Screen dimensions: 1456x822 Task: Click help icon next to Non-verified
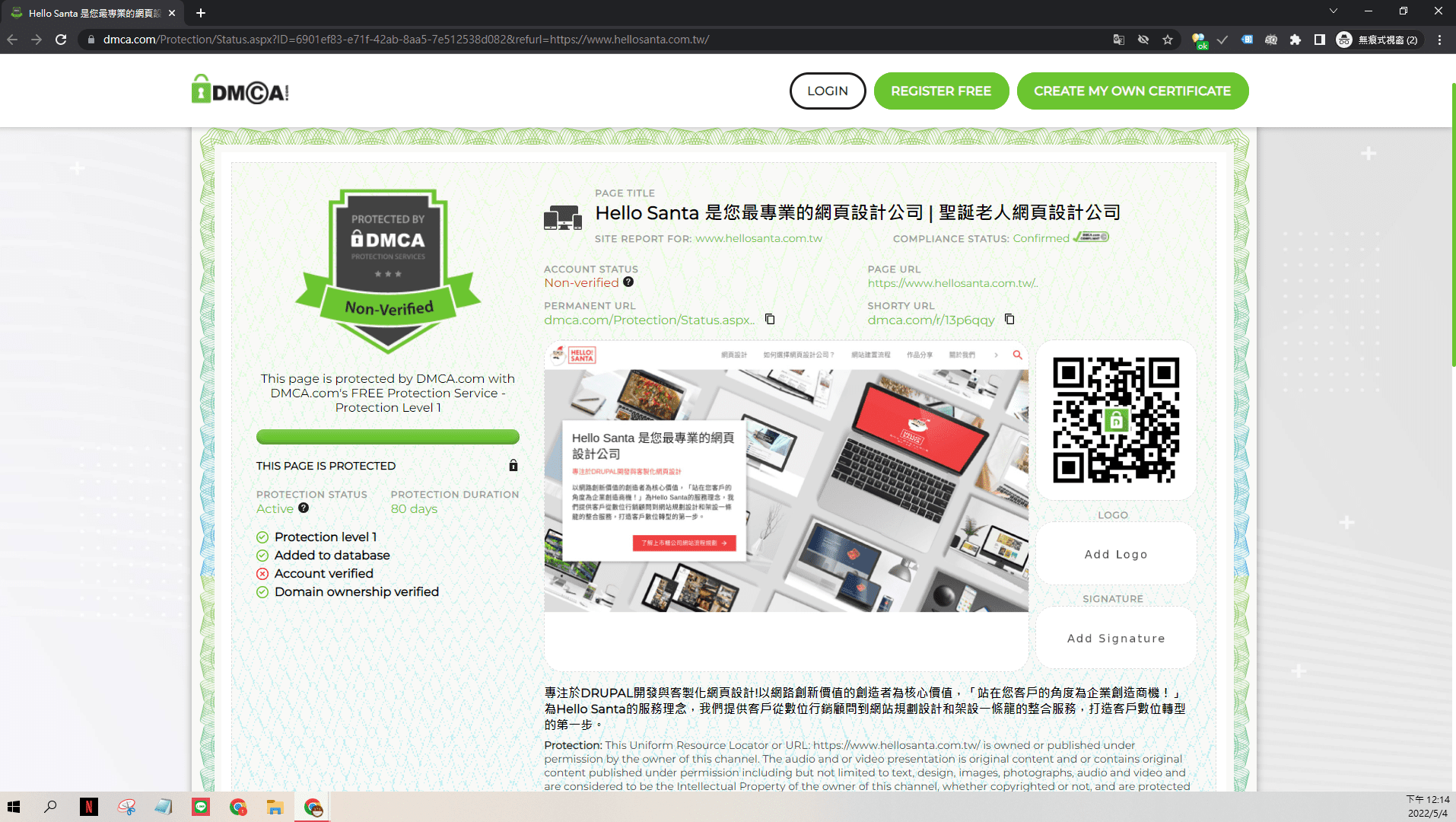628,282
